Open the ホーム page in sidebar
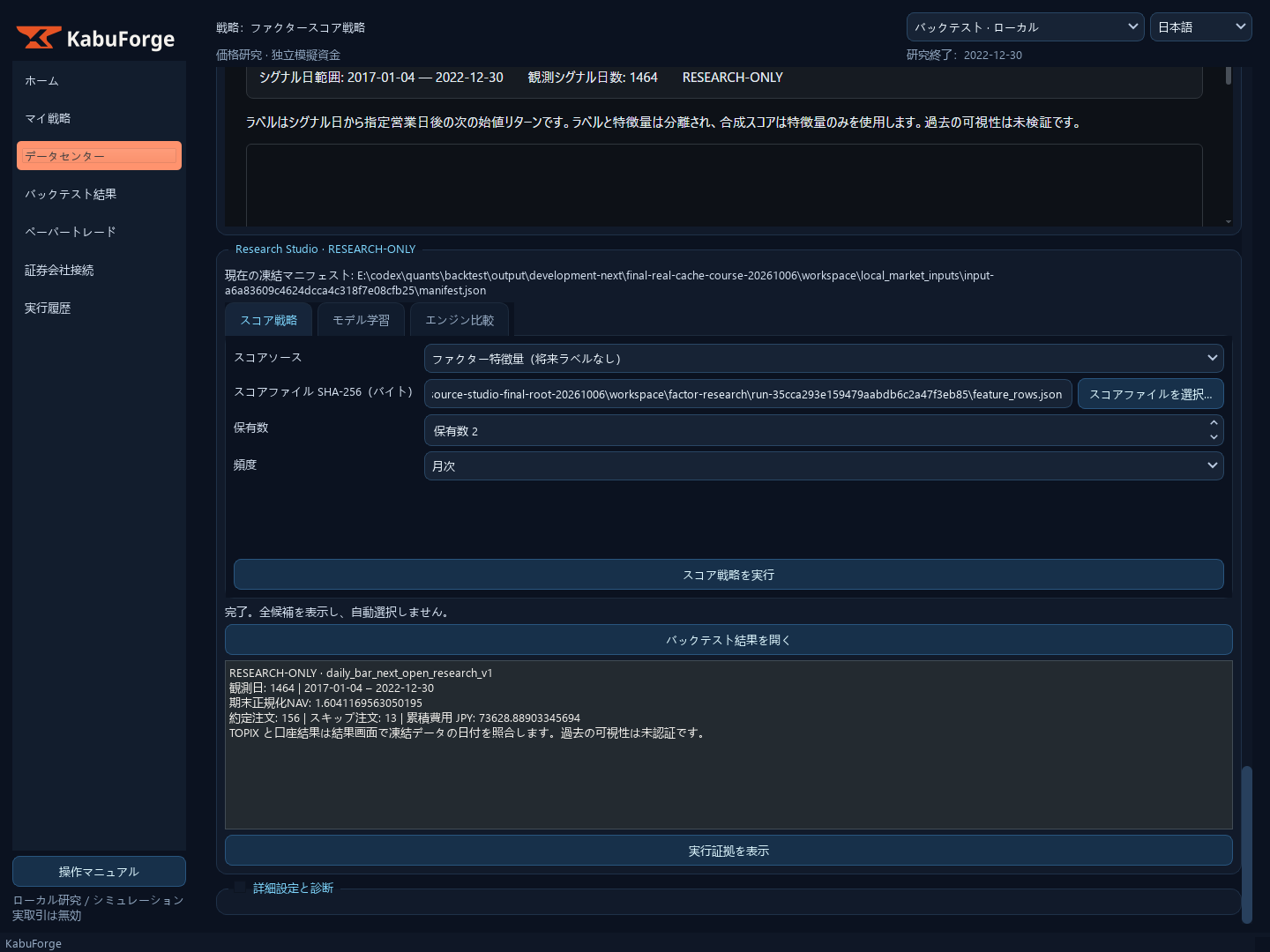 pos(99,80)
